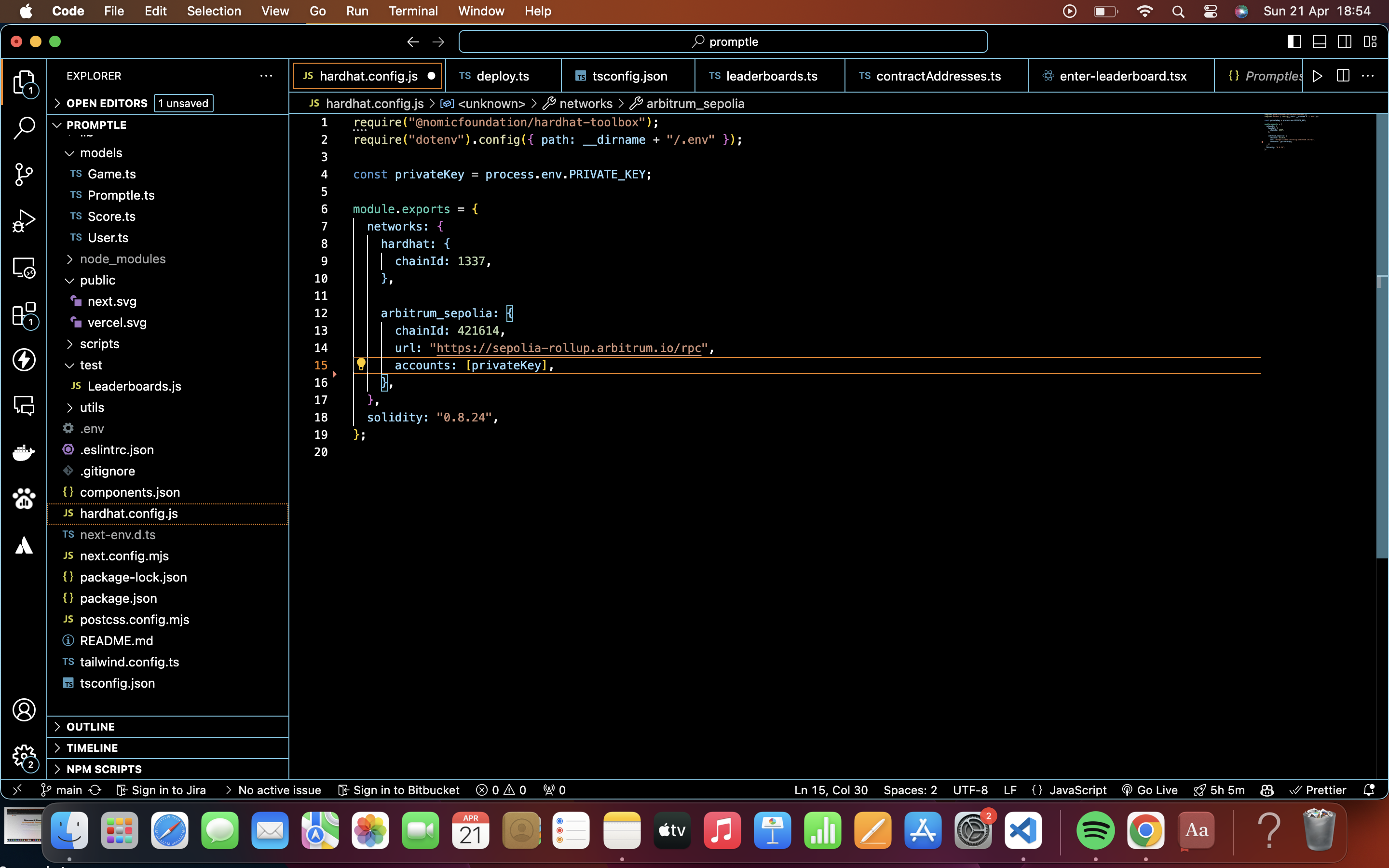
Task: Switch to the tsconfig.json tab
Action: (x=628, y=76)
